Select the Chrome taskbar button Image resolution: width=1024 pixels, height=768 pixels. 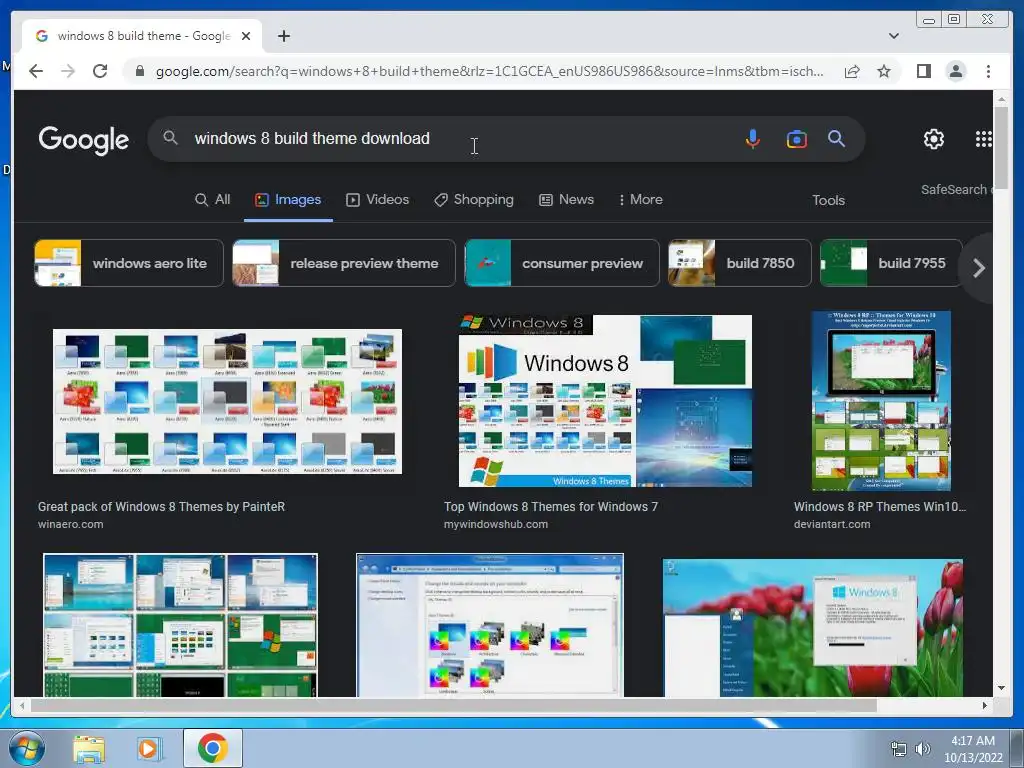click(x=213, y=748)
